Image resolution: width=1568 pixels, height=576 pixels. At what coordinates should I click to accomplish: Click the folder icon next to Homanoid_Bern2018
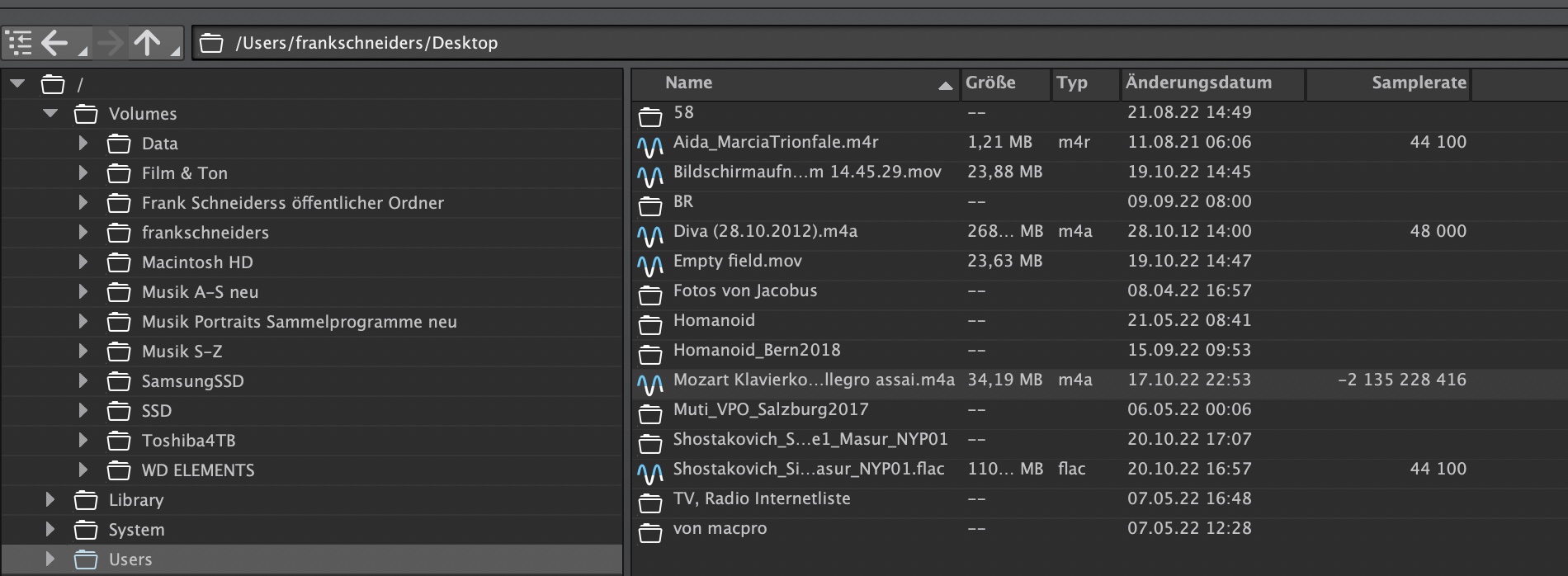650,355
